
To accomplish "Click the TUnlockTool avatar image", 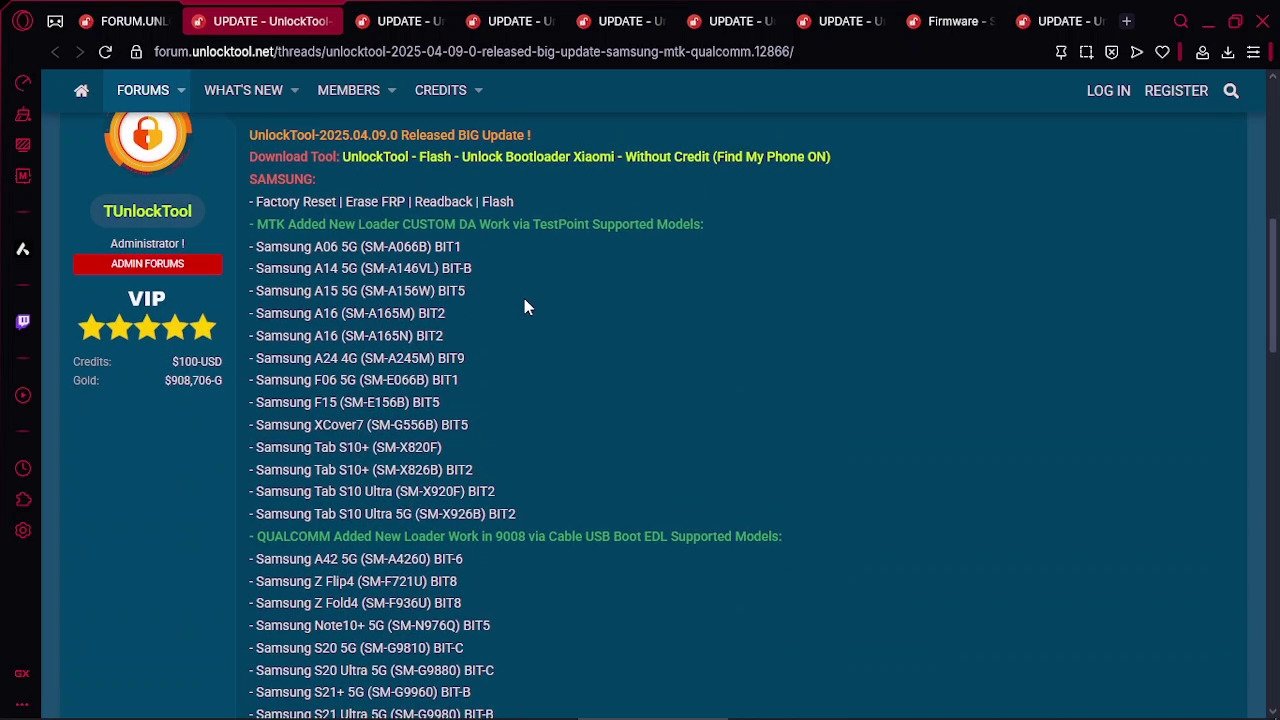I will coord(147,140).
